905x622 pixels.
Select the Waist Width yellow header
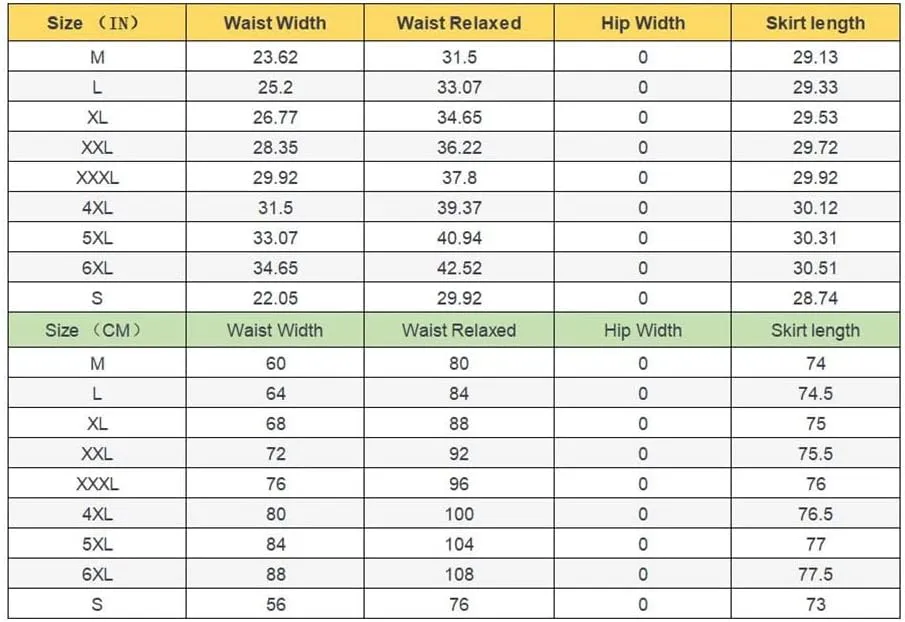pyautogui.click(x=275, y=23)
